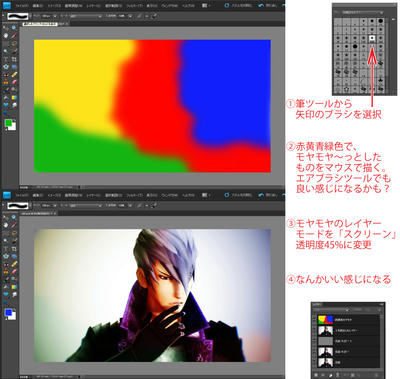Click the green foreground color swatch
The image size is (400, 379).
click(x=9, y=123)
